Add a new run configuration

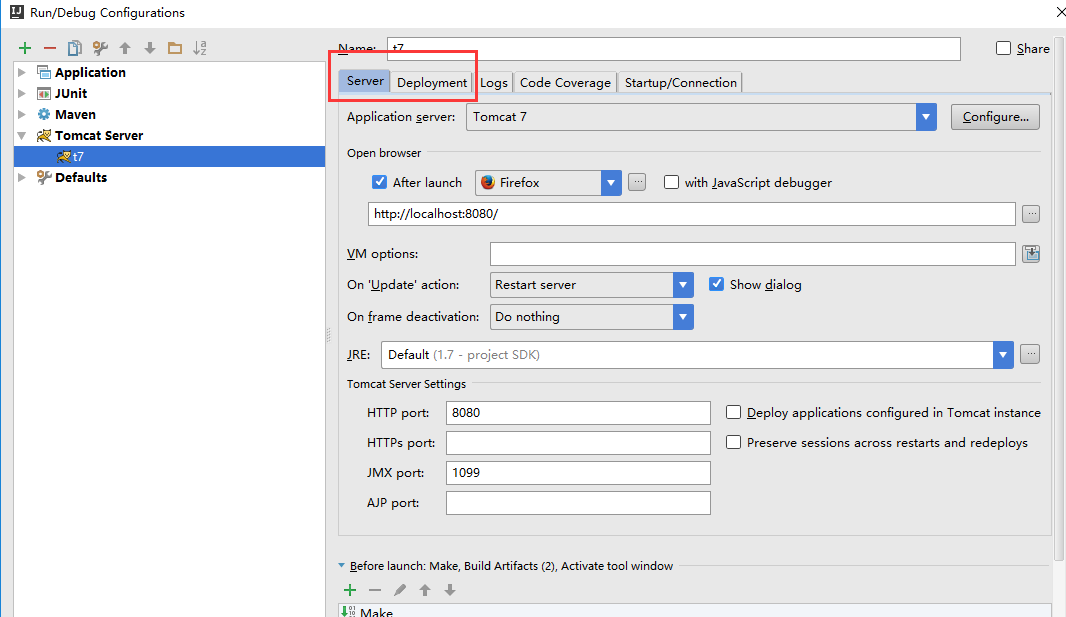[25, 48]
